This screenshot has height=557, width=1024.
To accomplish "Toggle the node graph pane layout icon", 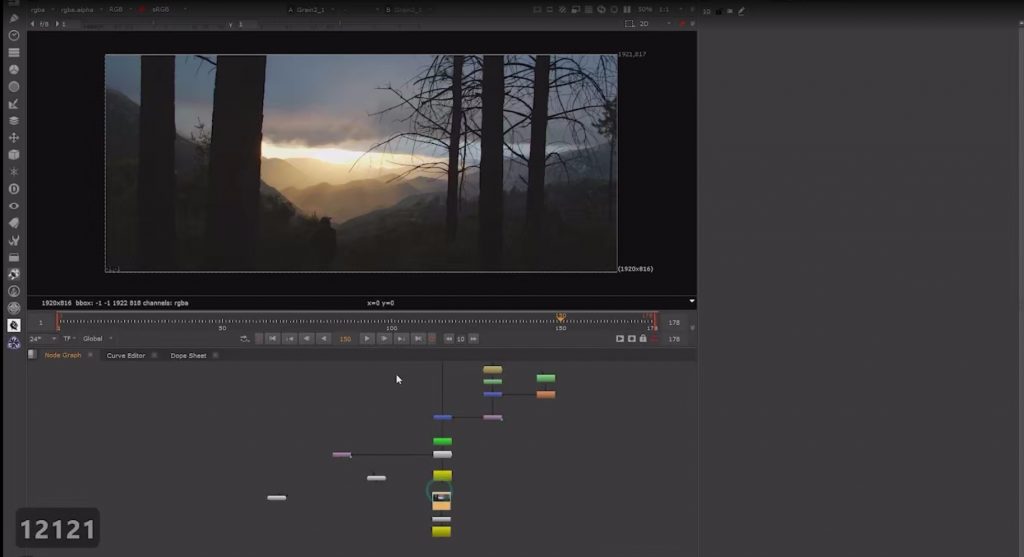I will (x=32, y=355).
